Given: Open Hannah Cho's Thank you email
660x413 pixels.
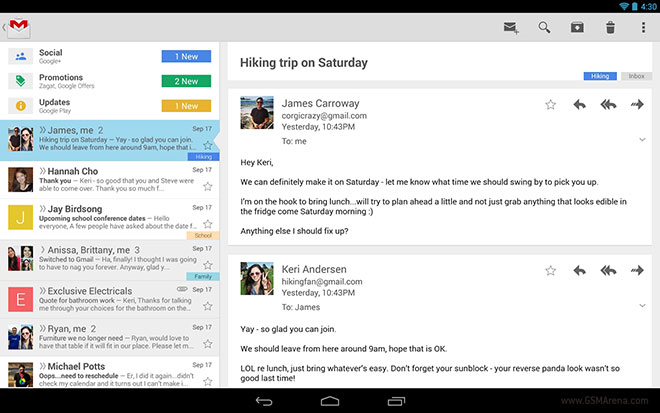Looking at the screenshot, I should click(x=109, y=180).
